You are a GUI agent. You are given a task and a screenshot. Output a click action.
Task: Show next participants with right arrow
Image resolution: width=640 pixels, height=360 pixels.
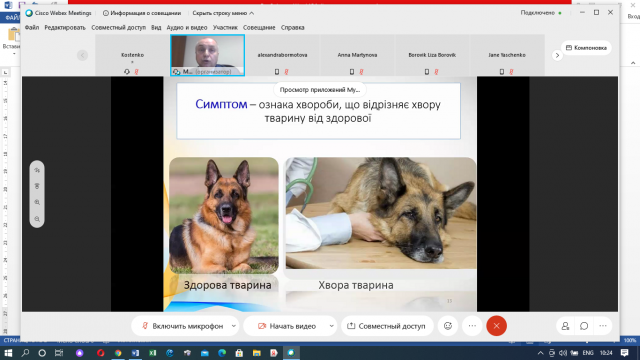tap(557, 55)
